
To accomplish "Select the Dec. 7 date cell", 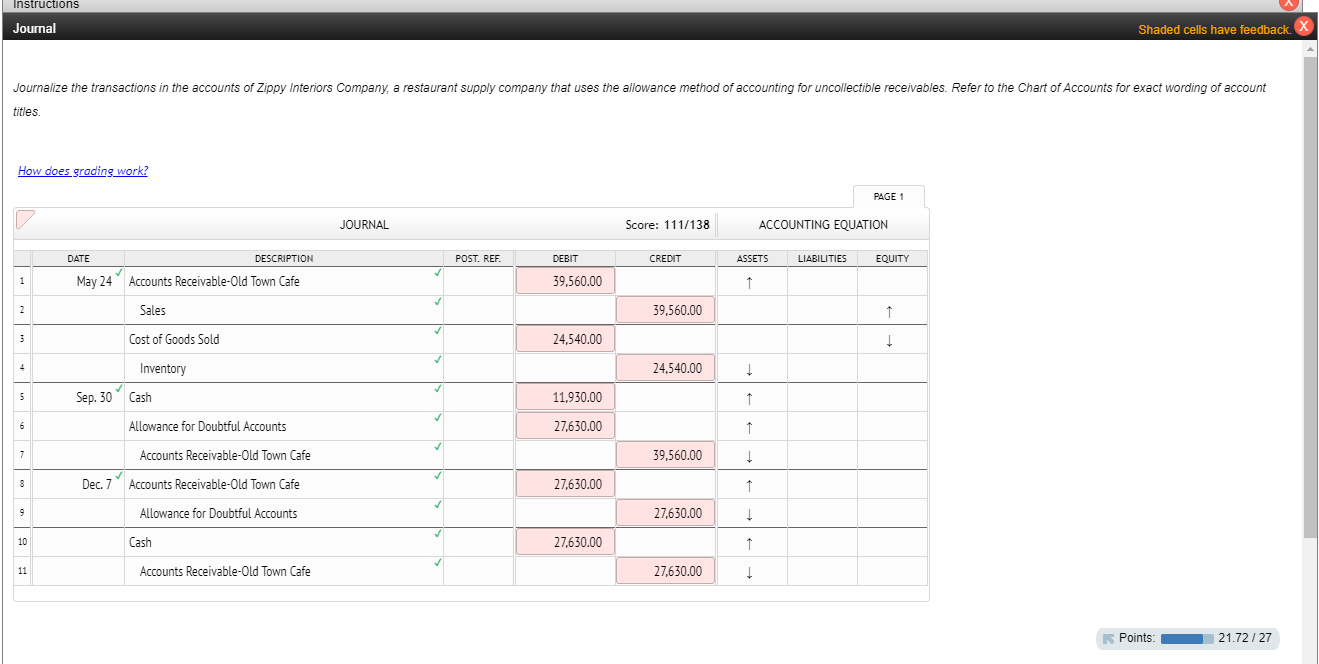I will click(x=78, y=484).
